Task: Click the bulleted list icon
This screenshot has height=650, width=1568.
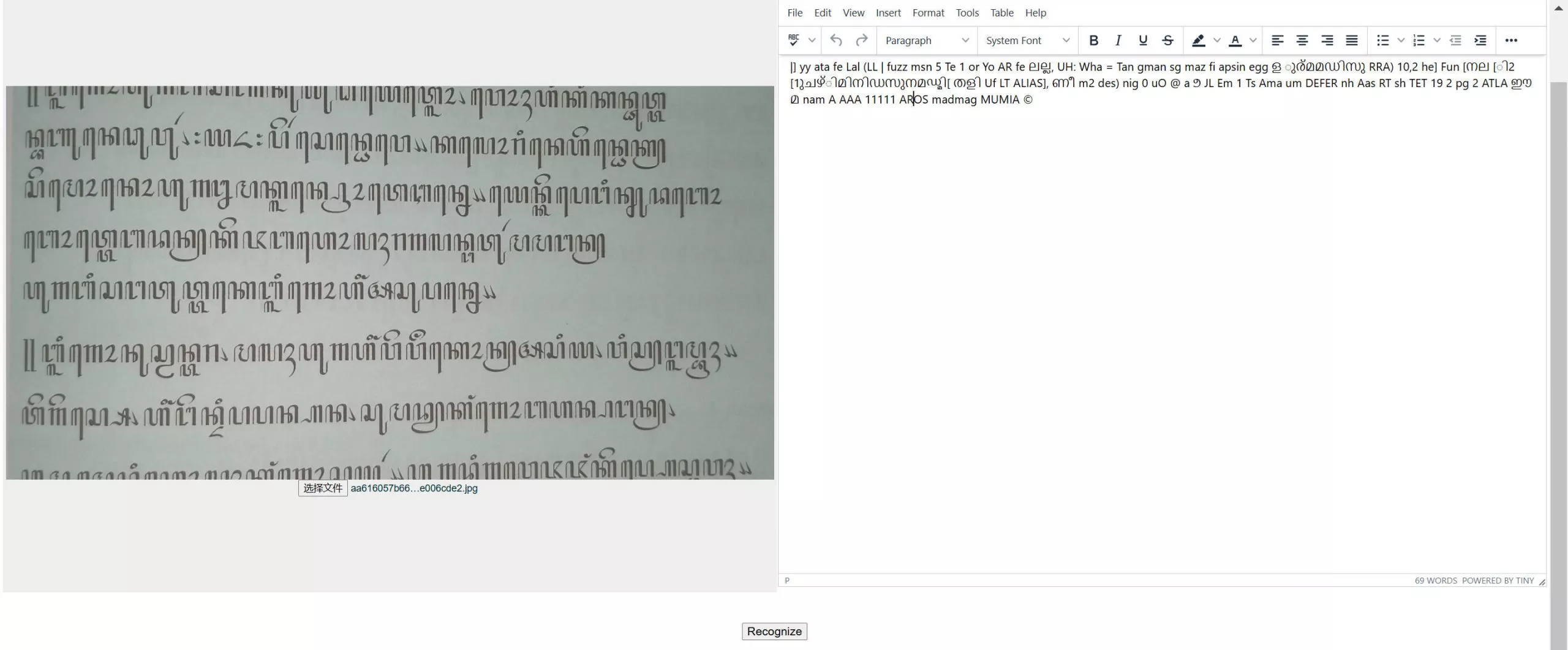Action: point(1382,40)
